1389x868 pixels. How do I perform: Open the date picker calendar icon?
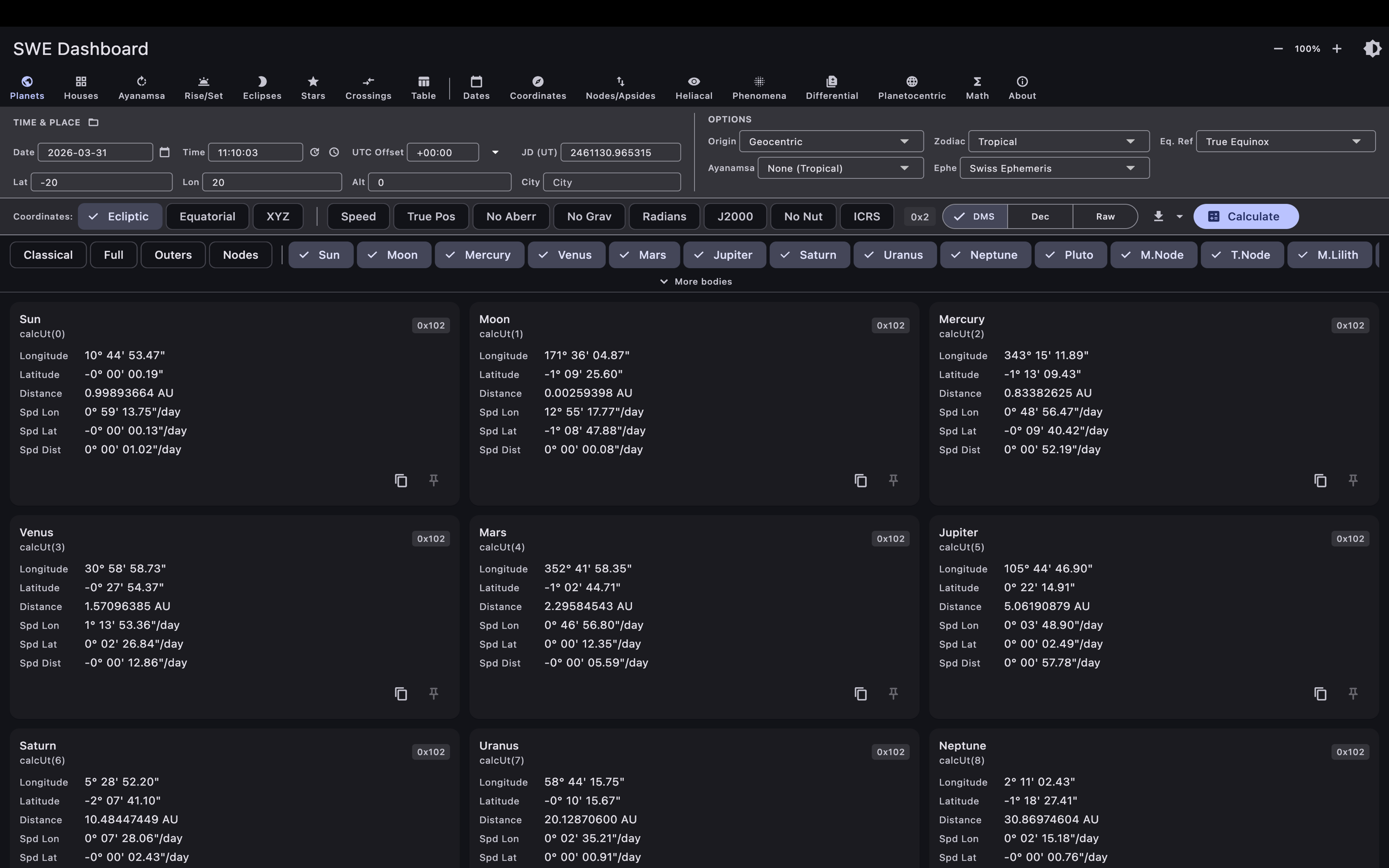[x=165, y=152]
